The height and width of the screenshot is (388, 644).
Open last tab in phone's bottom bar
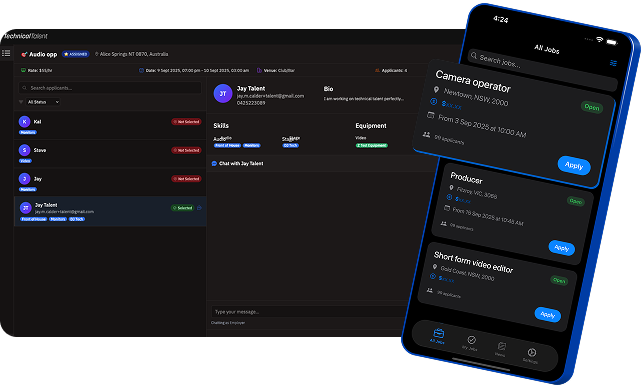point(531,355)
